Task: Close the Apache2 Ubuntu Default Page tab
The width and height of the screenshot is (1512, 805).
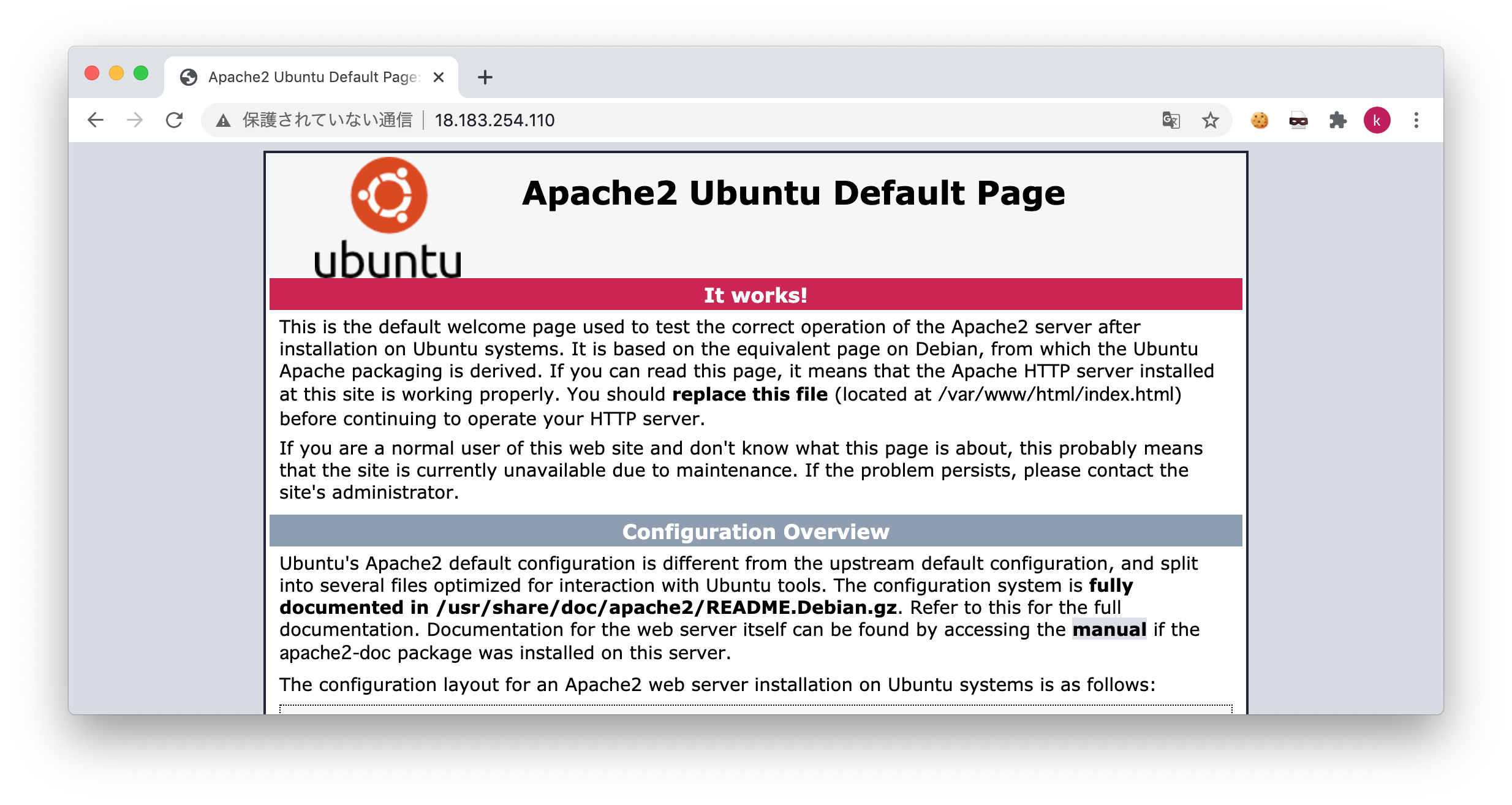Action: coord(439,77)
